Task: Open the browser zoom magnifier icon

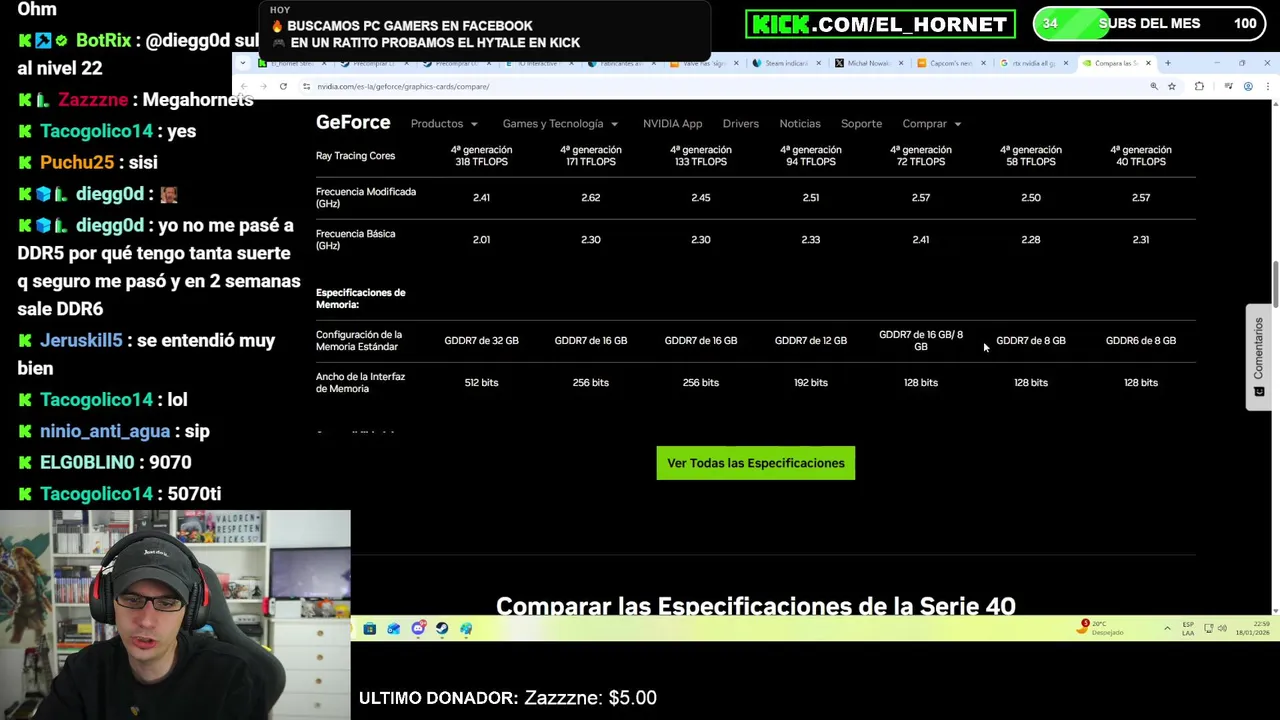Action: pyautogui.click(x=1154, y=86)
